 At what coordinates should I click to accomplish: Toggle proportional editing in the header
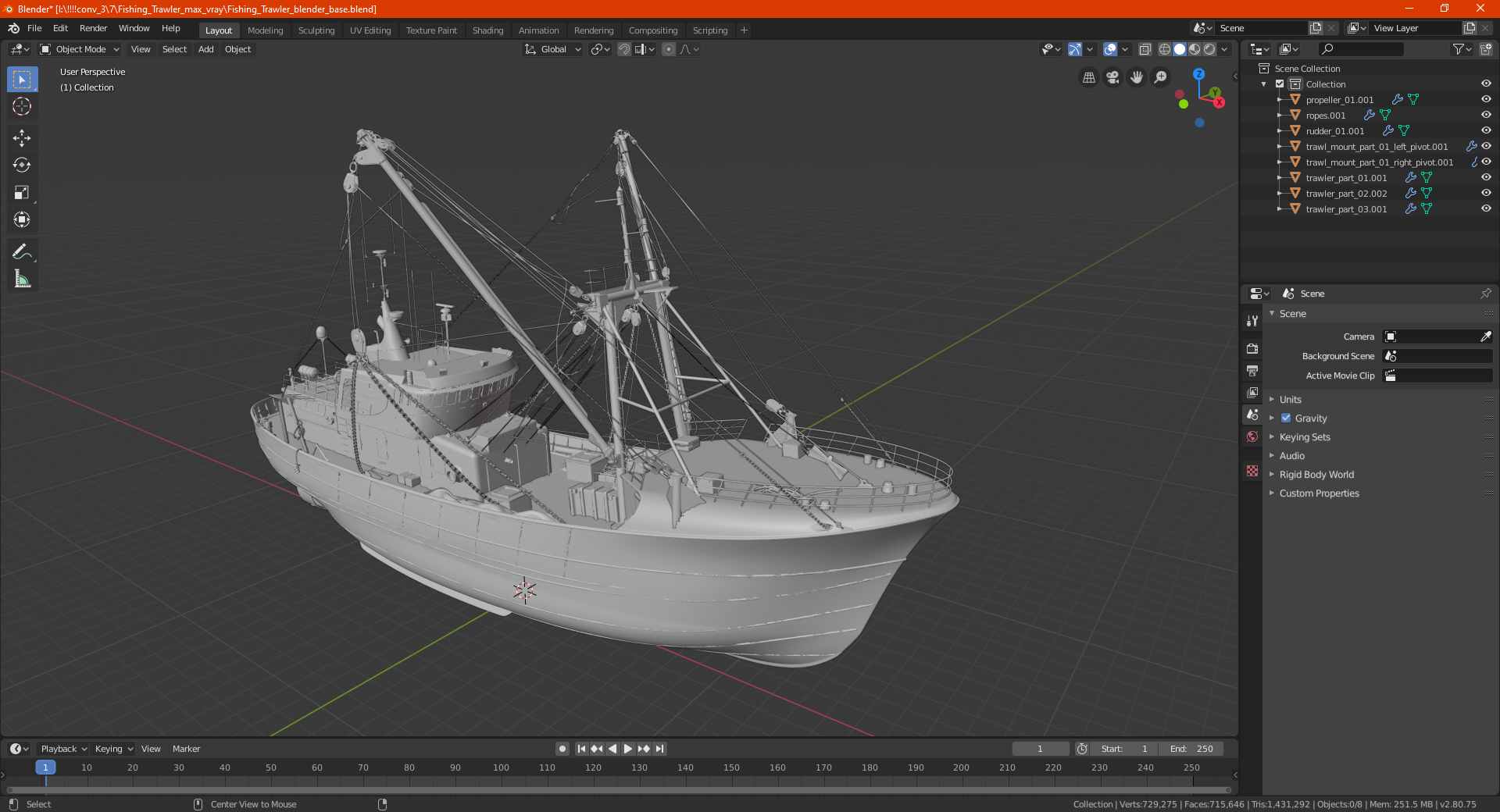pos(669,49)
